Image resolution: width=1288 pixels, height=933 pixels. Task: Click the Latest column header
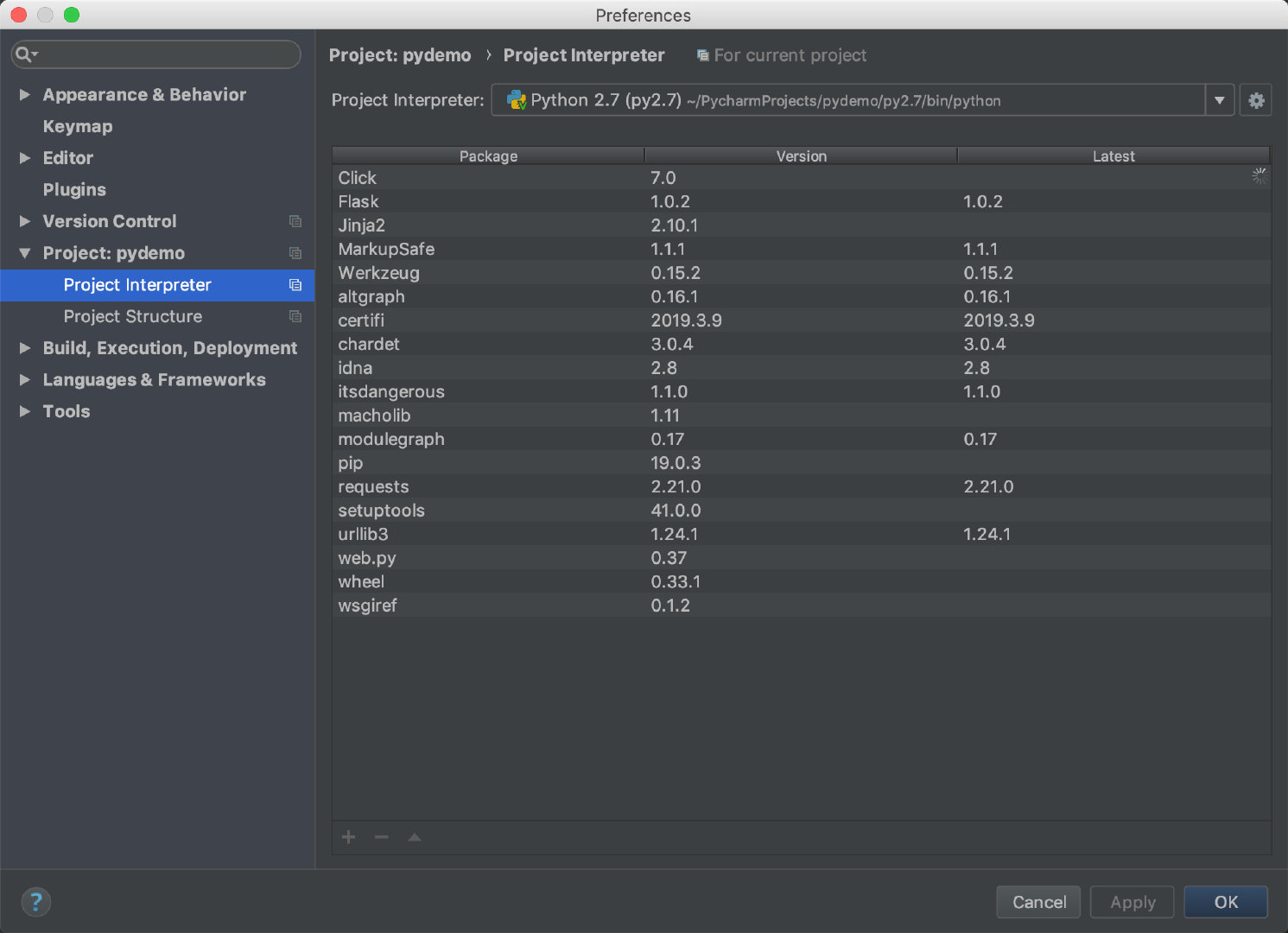(1114, 156)
